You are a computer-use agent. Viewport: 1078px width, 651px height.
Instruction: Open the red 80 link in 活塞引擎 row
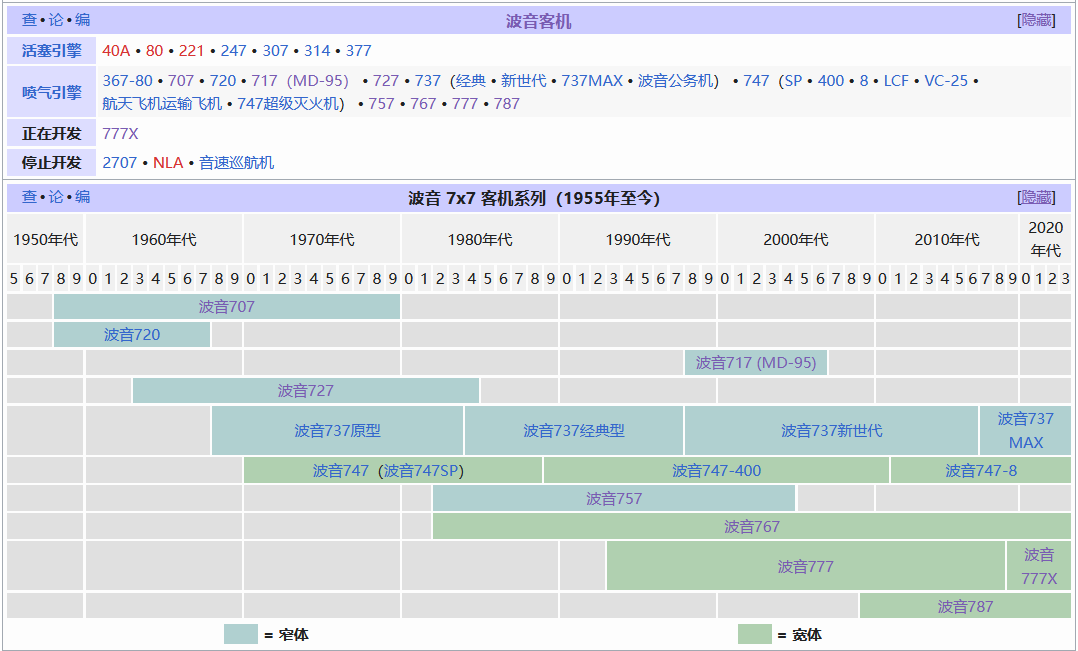point(155,51)
